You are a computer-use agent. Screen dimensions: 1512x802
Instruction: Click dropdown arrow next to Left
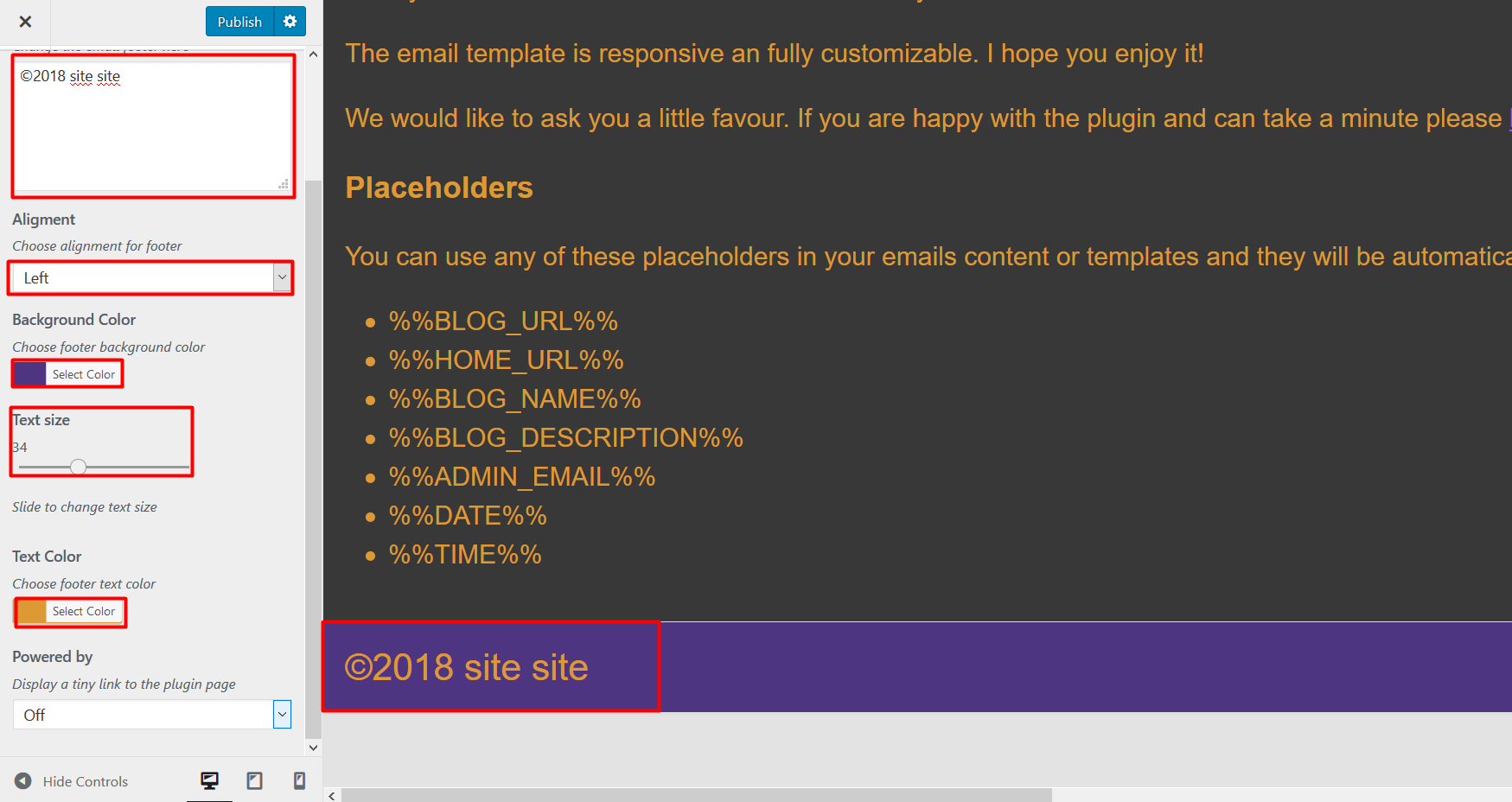(x=282, y=277)
